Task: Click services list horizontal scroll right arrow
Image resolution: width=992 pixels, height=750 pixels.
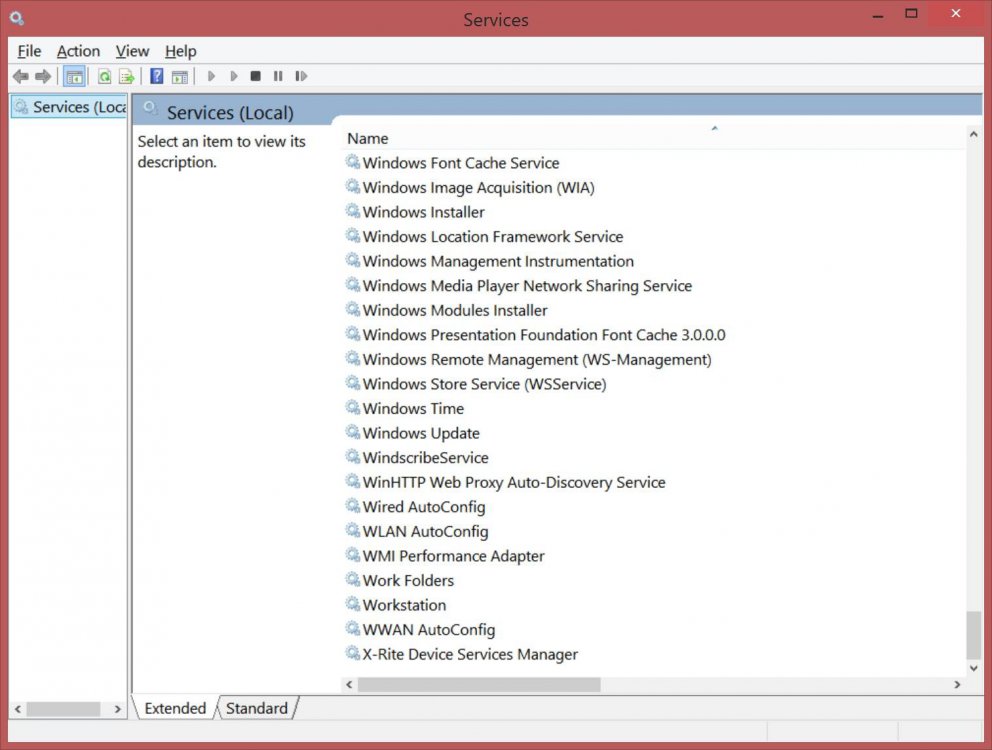Action: [x=957, y=685]
